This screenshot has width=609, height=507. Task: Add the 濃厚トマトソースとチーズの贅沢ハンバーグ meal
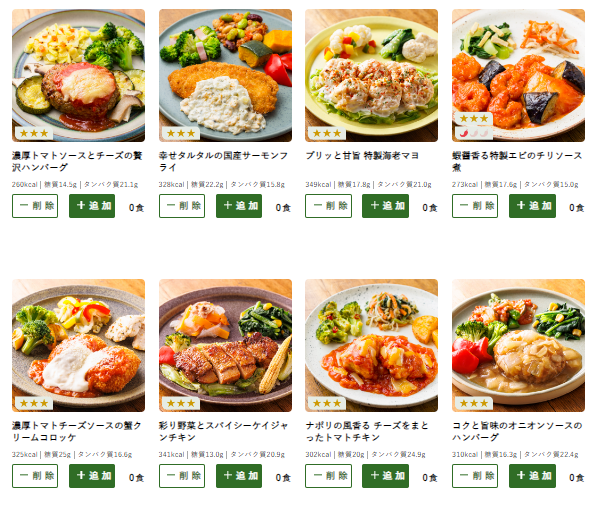click(92, 206)
